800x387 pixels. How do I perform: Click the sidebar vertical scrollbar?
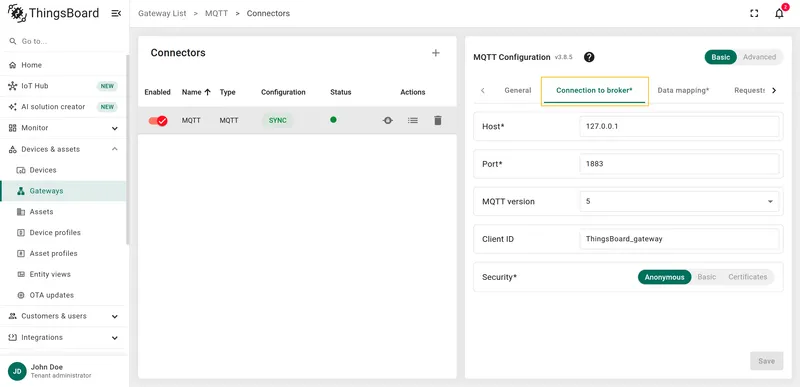pyautogui.click(x=128, y=149)
